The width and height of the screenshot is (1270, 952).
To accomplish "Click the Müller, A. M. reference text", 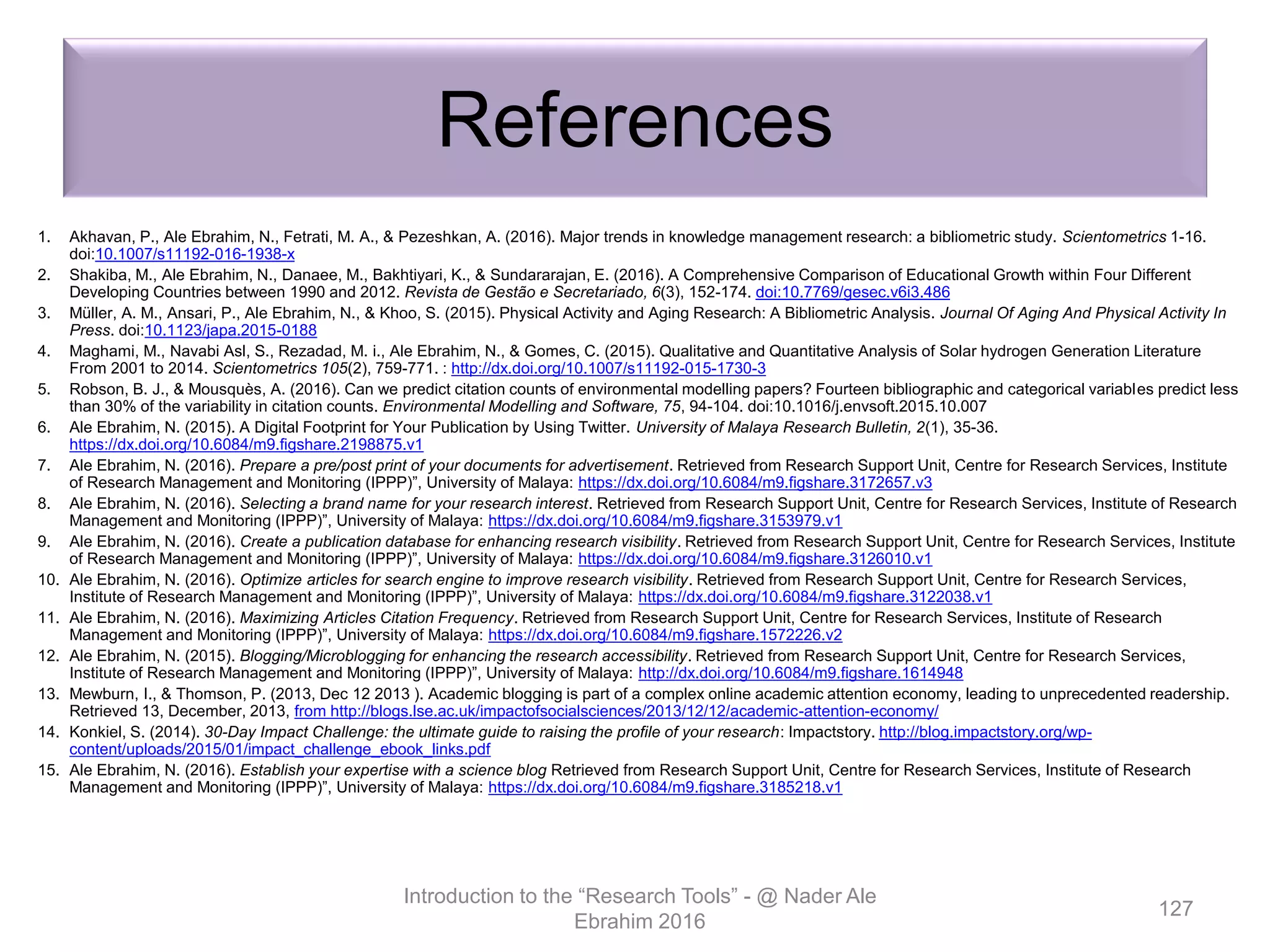I will click(x=648, y=322).
